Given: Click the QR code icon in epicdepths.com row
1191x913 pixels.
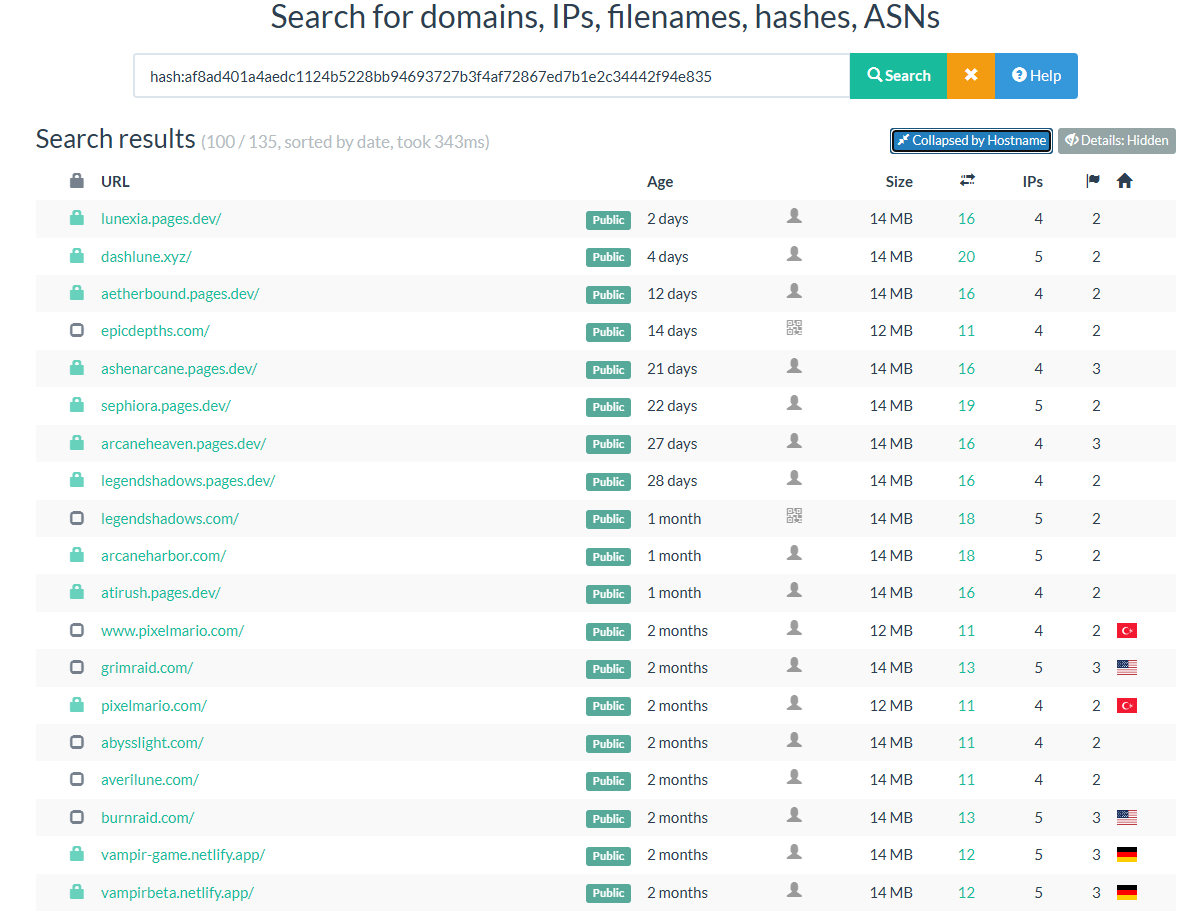Looking at the screenshot, I should 794,328.
